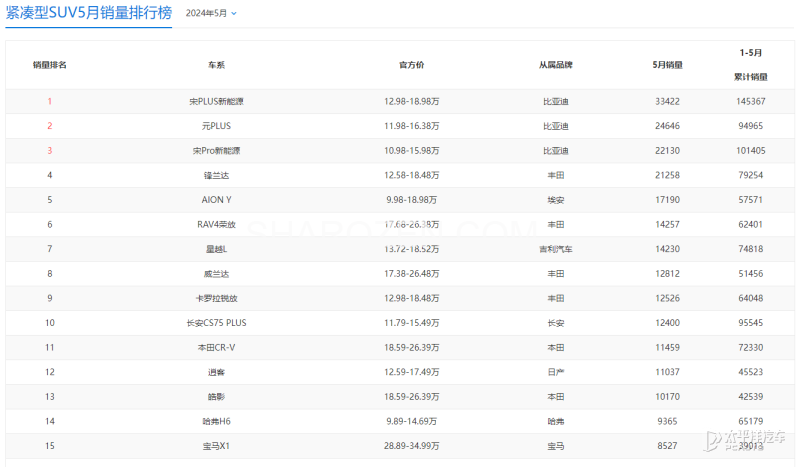This screenshot has width=800, height=467.
Task: Open the 宋Pro新能源 model page
Action: tap(216, 151)
